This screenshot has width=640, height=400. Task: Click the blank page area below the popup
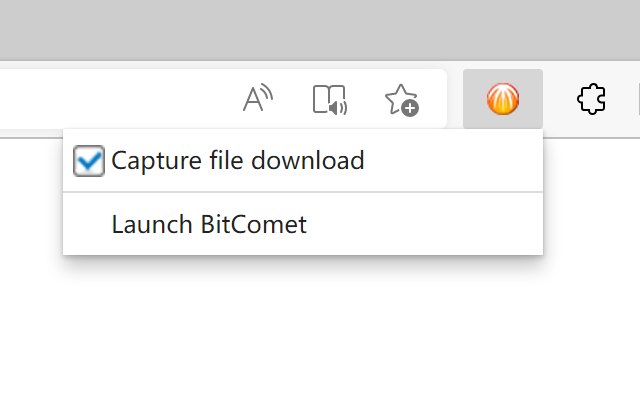(x=300, y=330)
